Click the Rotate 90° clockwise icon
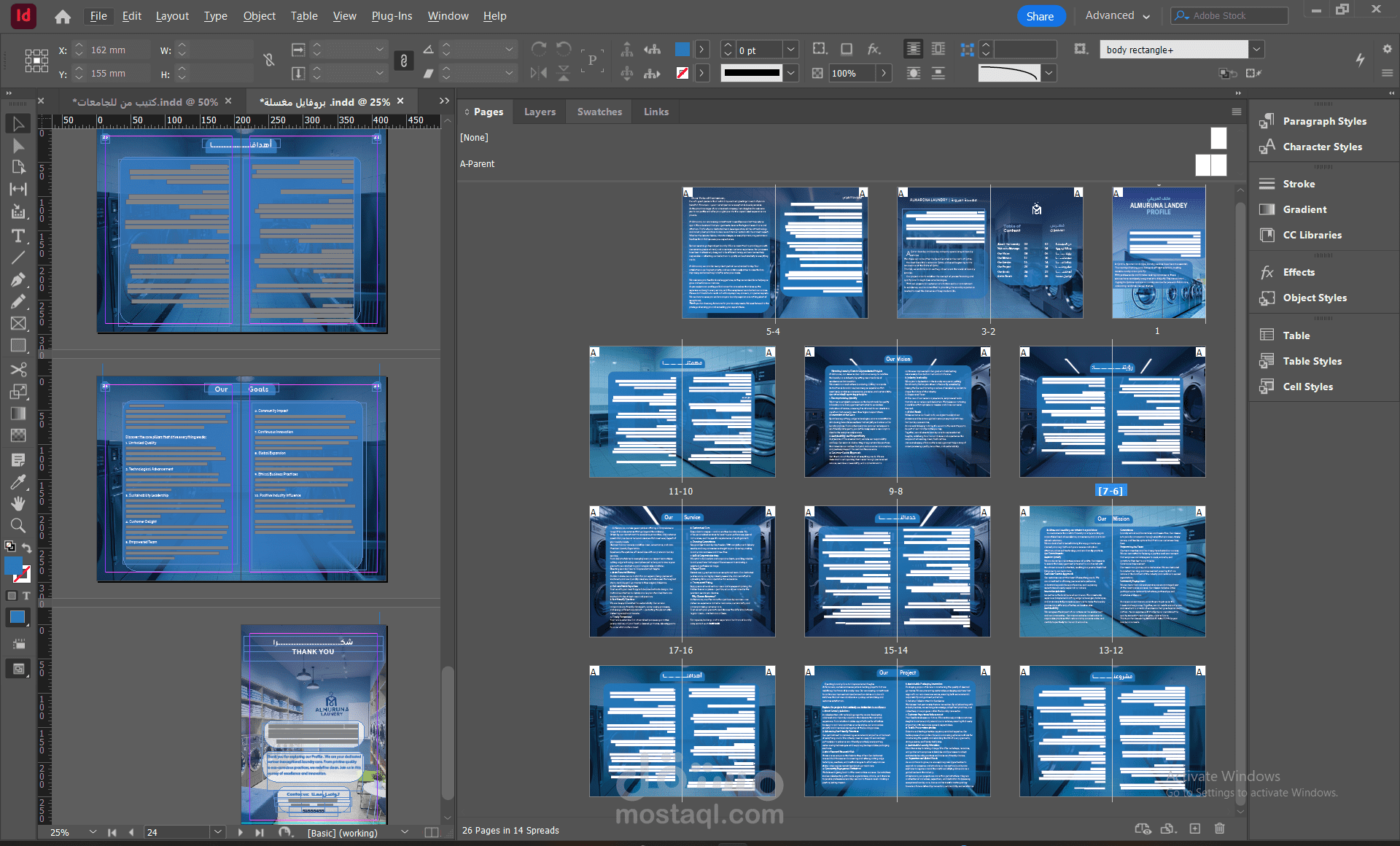 tap(539, 49)
